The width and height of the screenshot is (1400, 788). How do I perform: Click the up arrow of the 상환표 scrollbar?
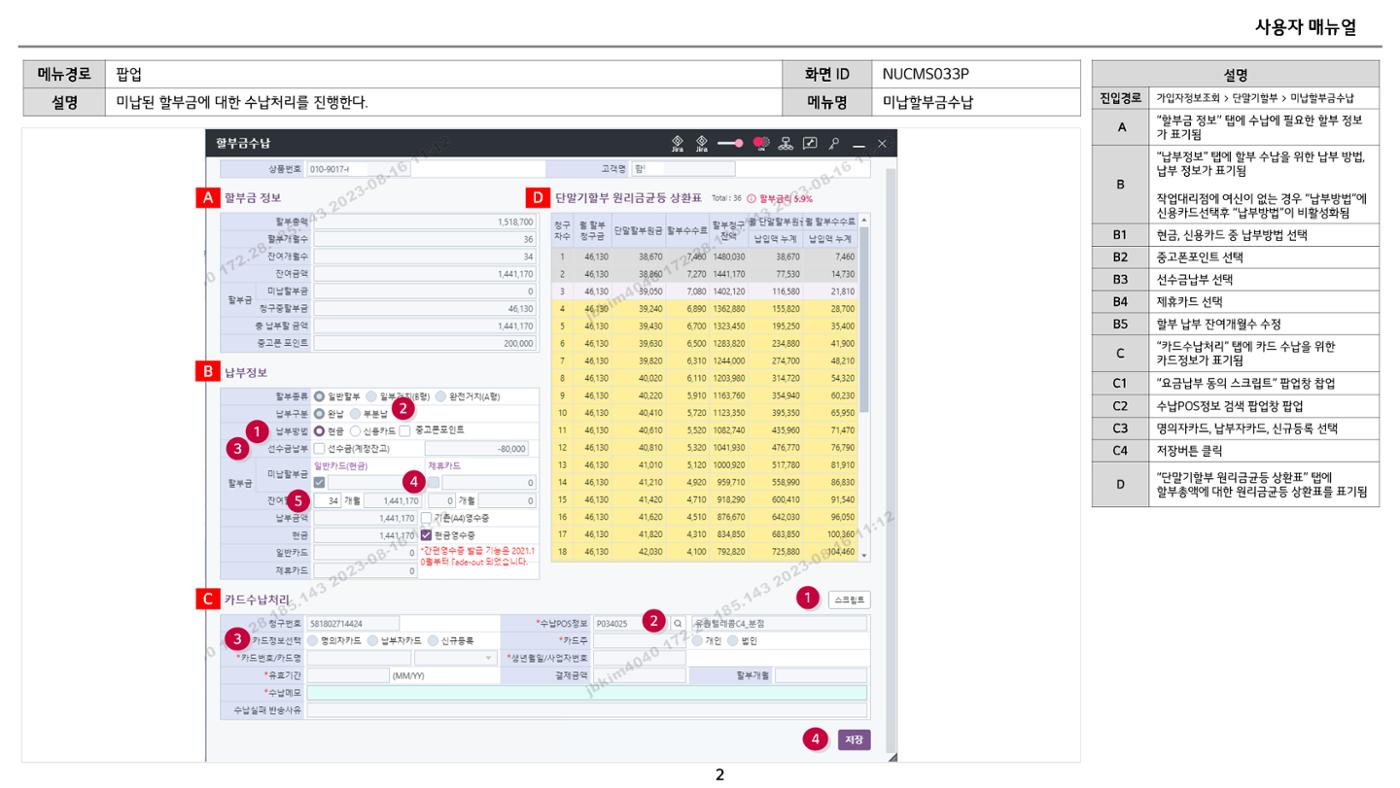click(x=864, y=220)
